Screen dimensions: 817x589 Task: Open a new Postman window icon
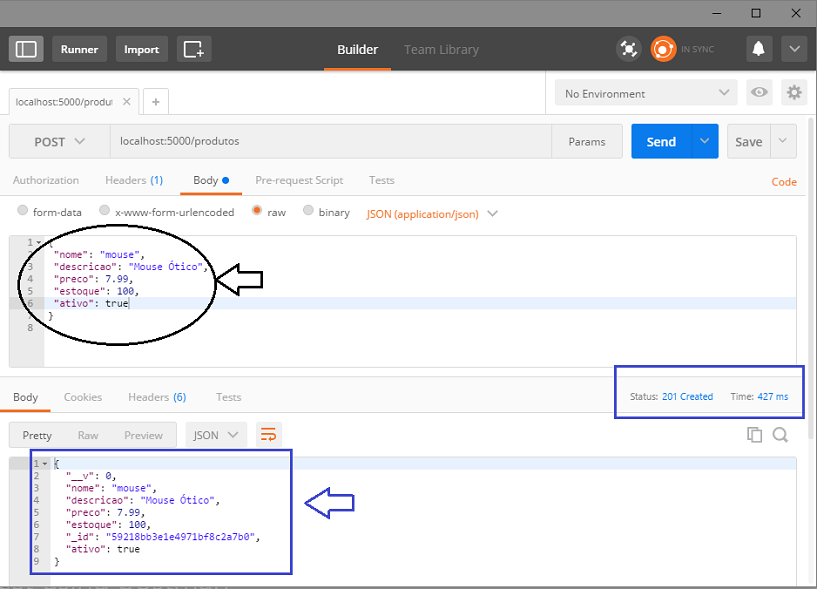(194, 50)
